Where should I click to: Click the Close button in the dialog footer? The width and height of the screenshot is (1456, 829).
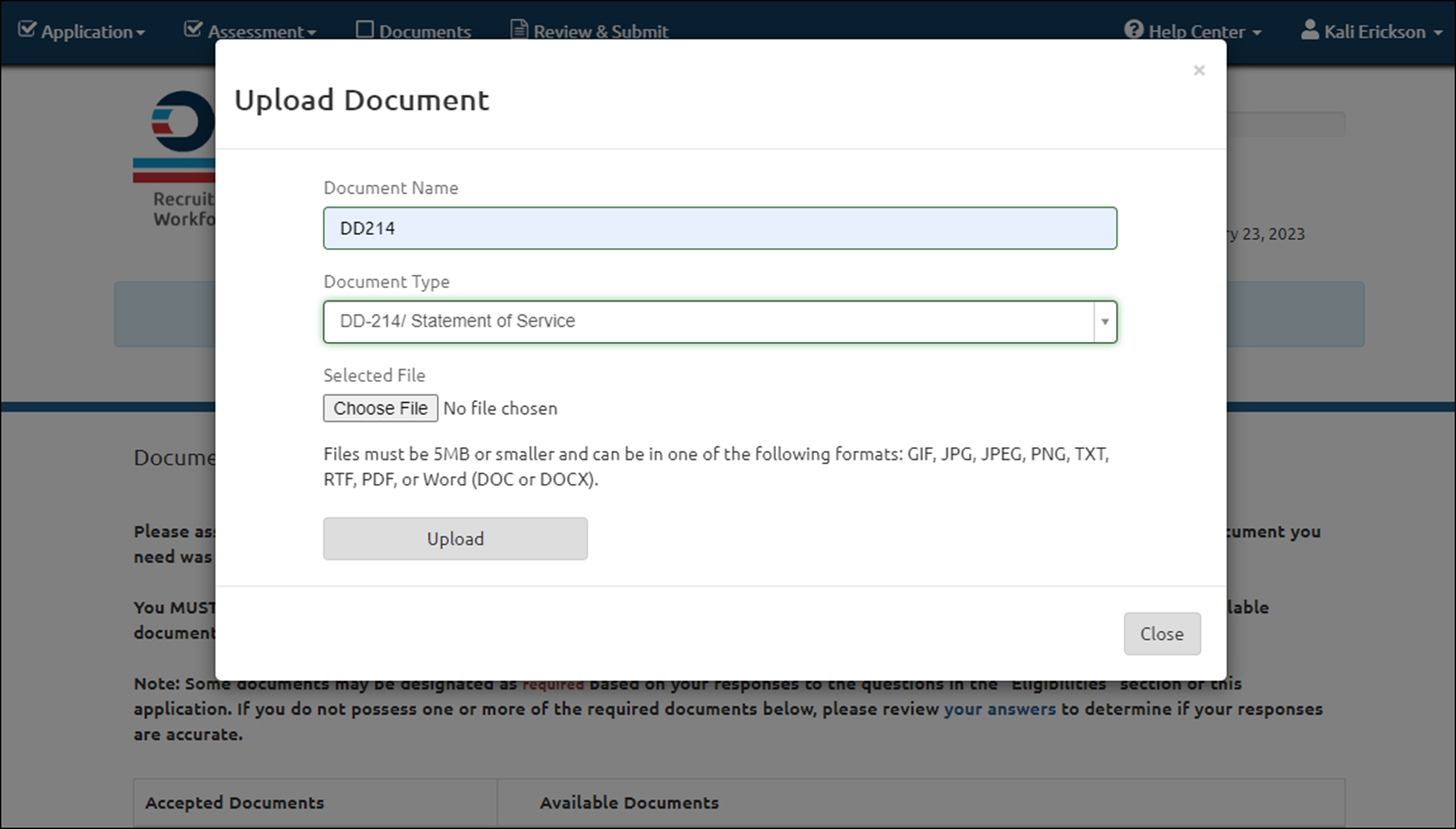point(1162,633)
